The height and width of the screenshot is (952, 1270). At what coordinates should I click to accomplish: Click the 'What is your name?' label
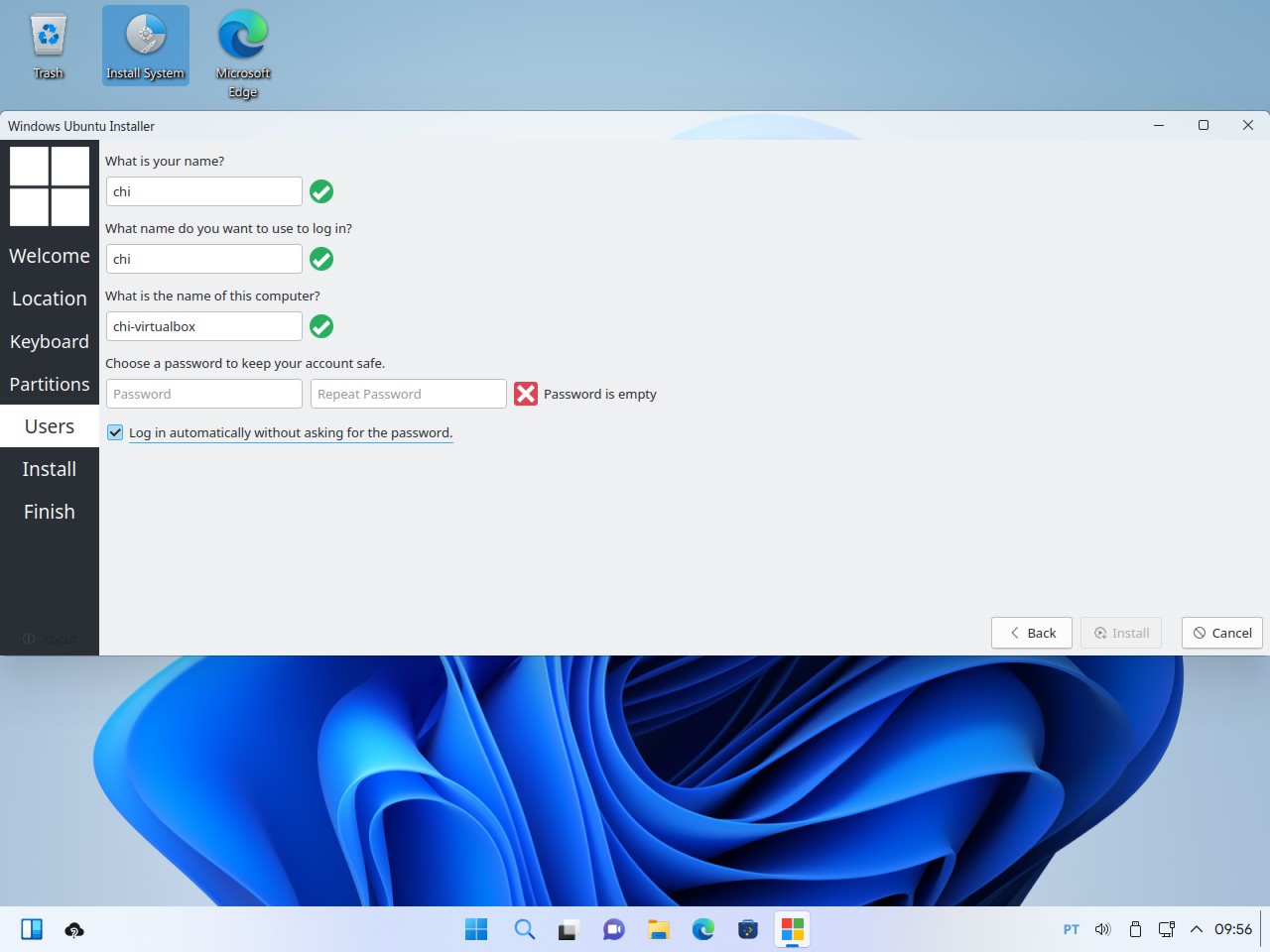point(165,161)
